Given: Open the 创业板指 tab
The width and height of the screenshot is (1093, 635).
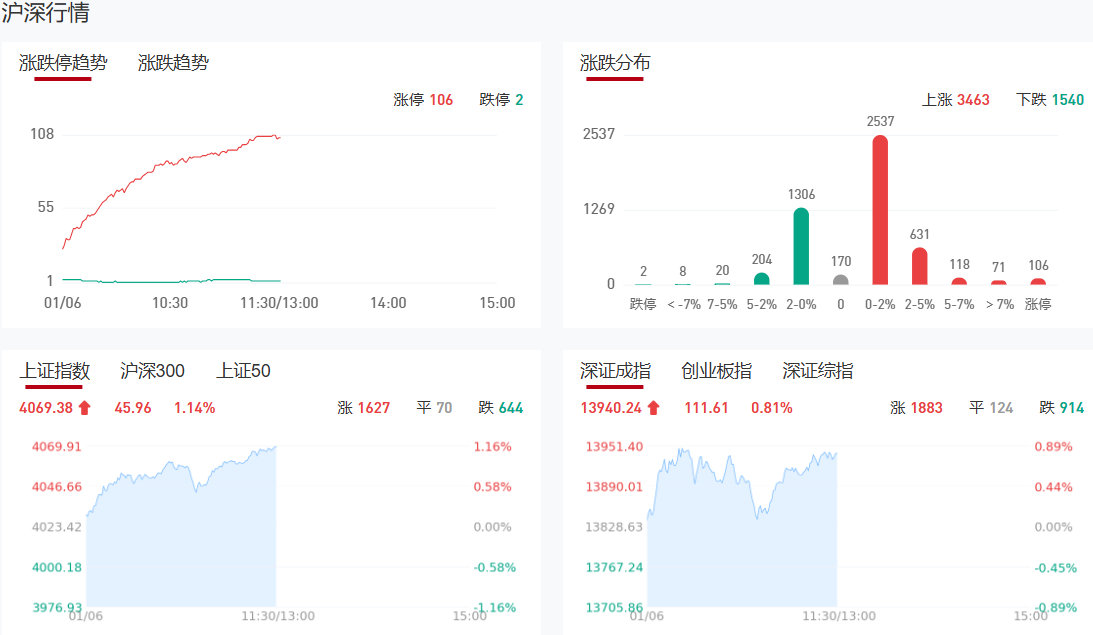Looking at the screenshot, I should [716, 371].
